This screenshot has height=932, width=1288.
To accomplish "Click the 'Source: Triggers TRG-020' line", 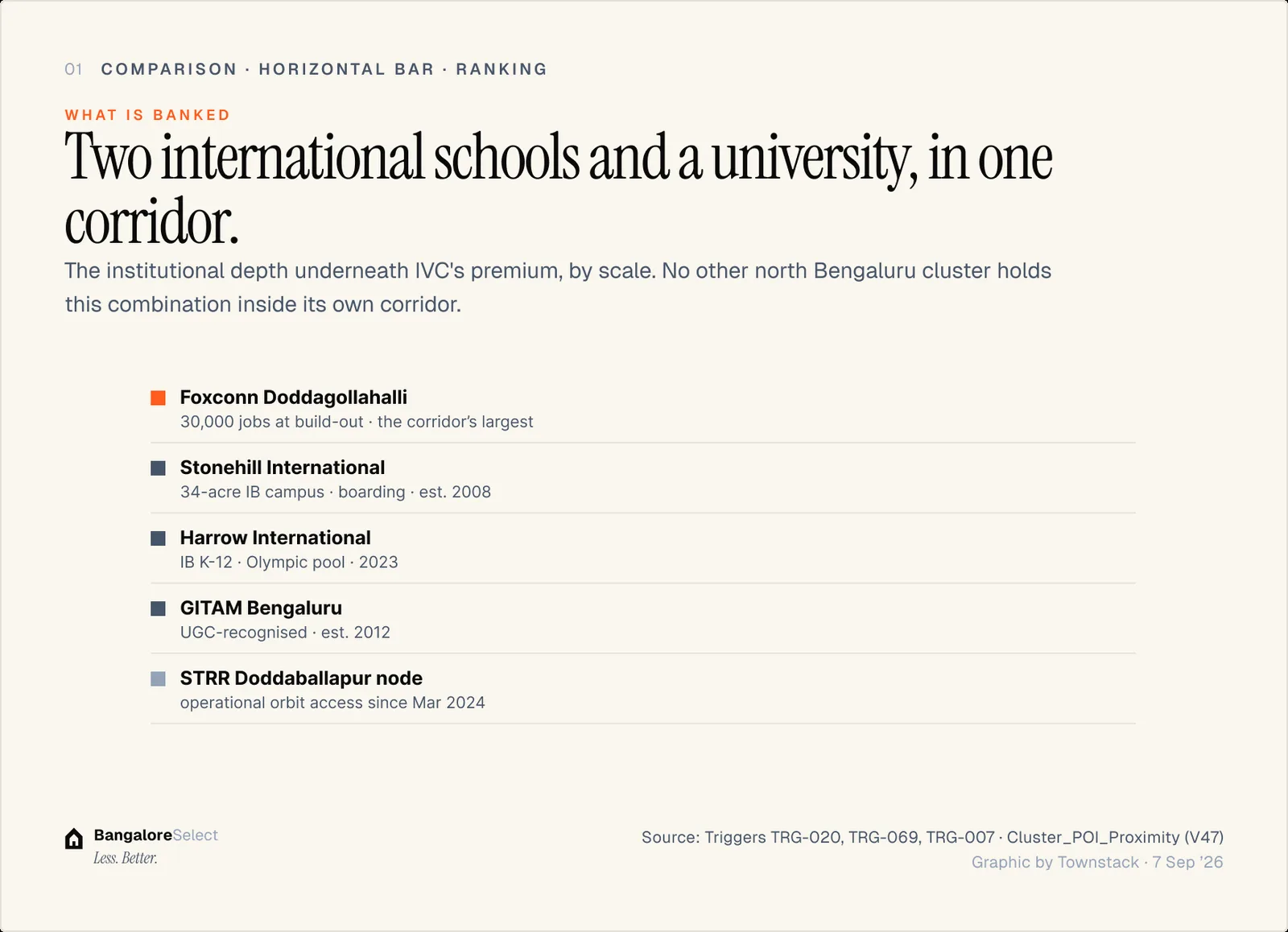I will pyautogui.click(x=932, y=838).
